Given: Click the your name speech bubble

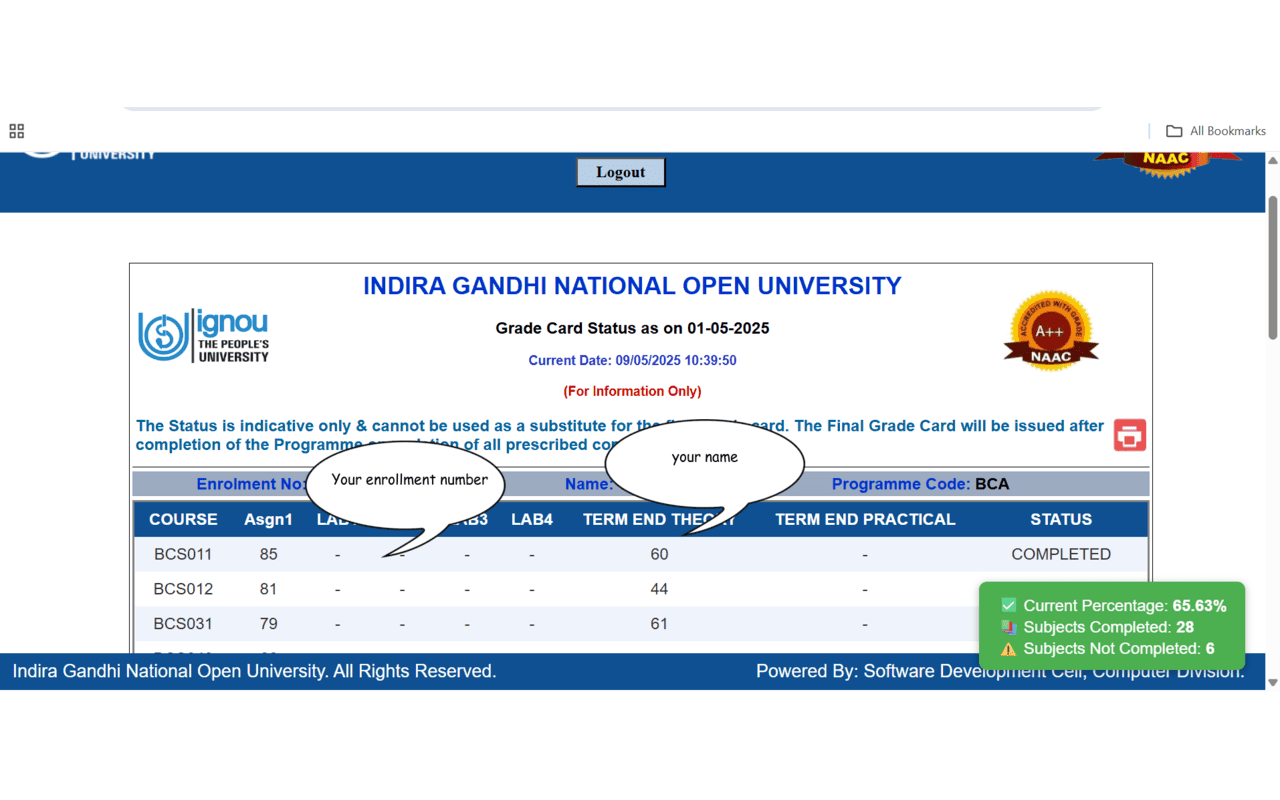Looking at the screenshot, I should pyautogui.click(x=704, y=457).
